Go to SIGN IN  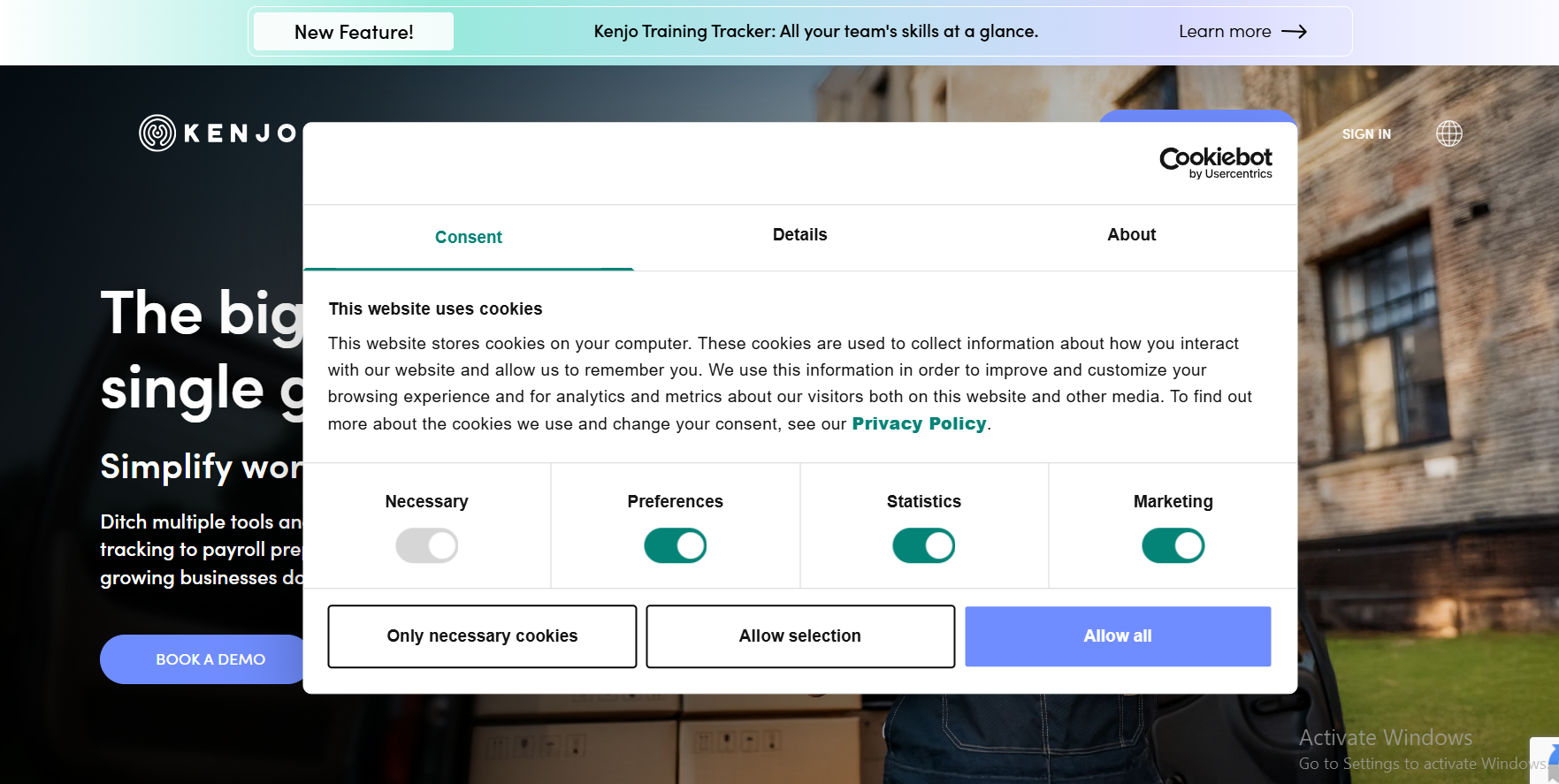coord(1366,134)
